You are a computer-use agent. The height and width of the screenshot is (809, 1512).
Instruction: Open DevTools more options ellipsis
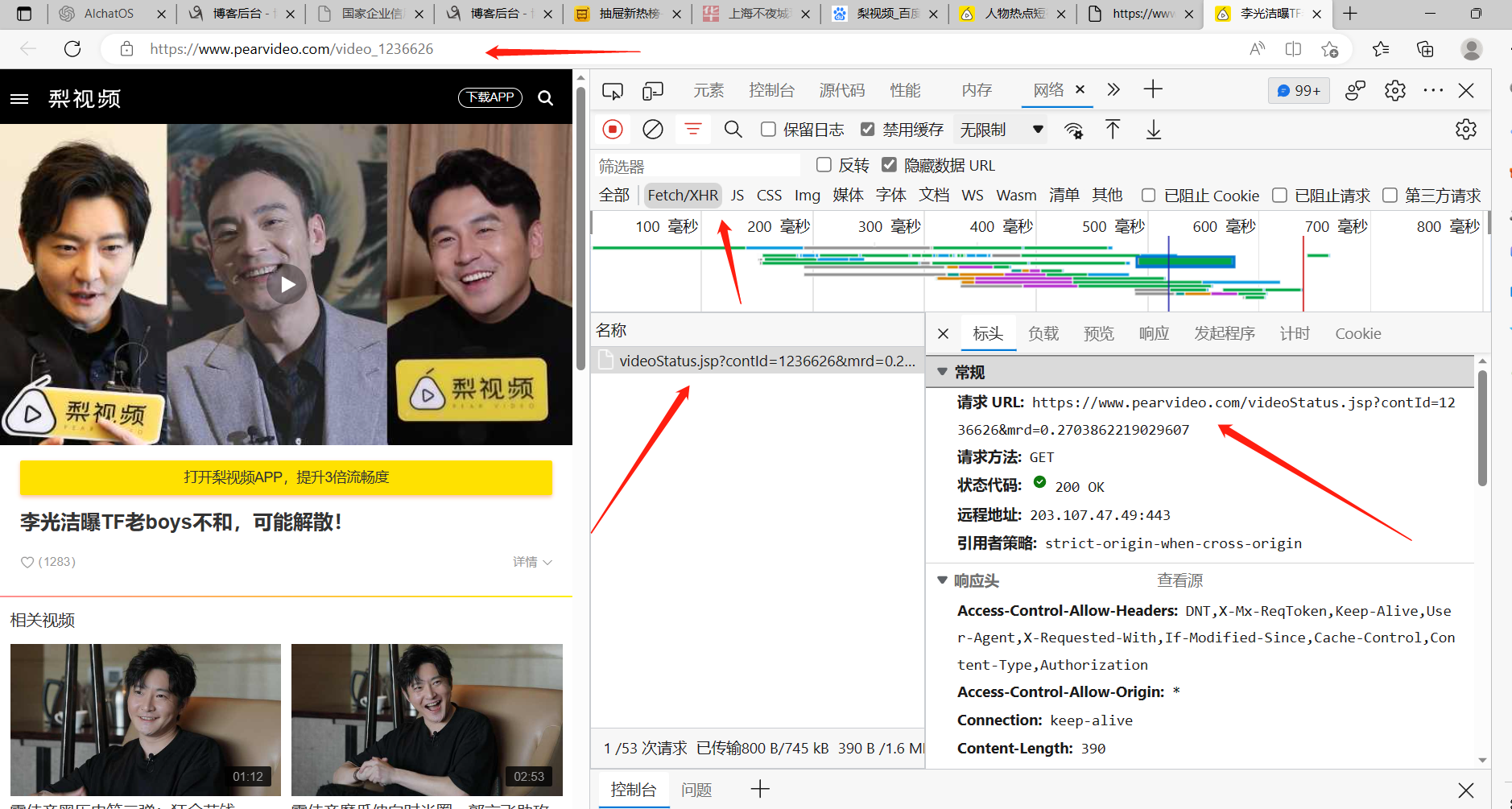pyautogui.click(x=1433, y=90)
